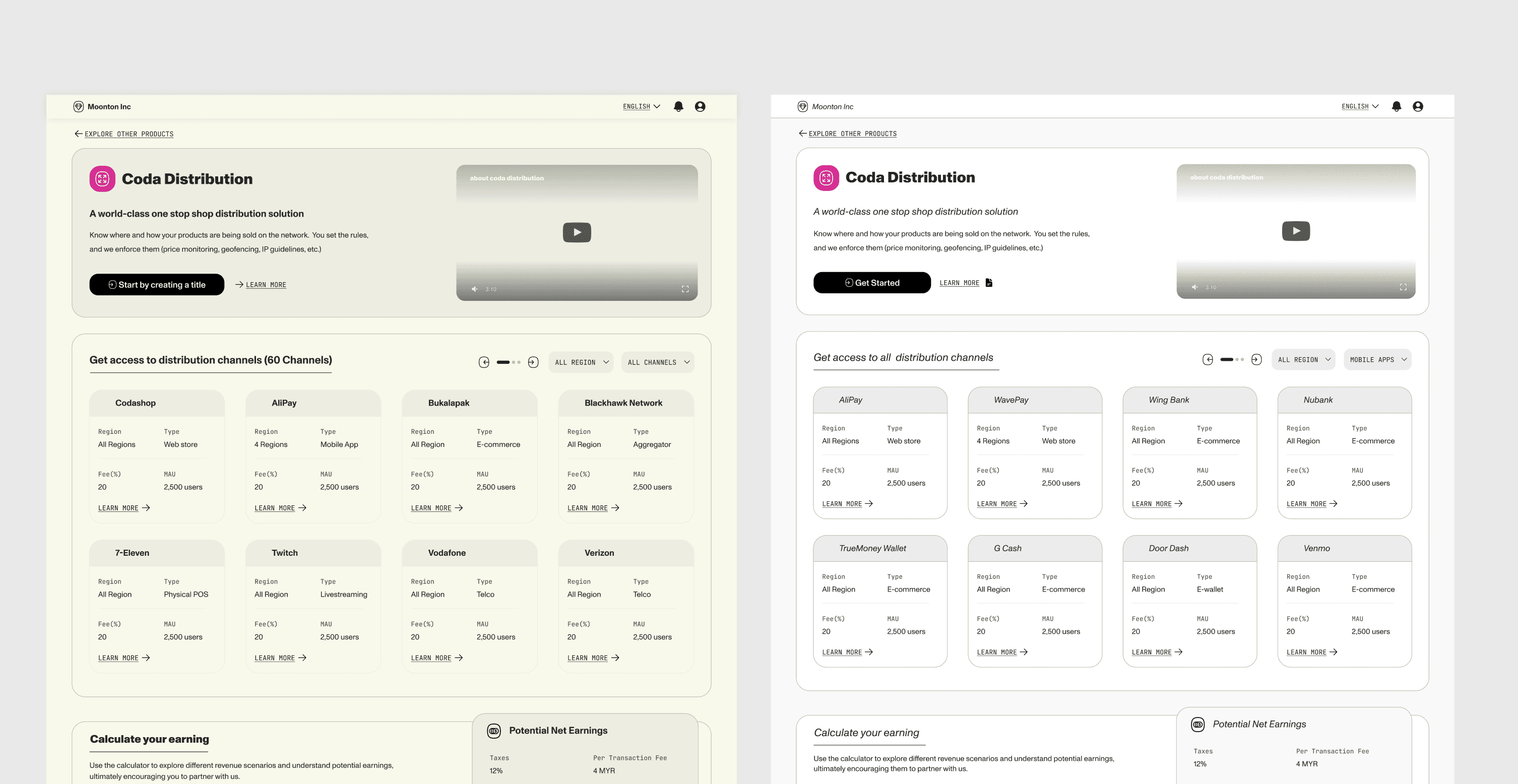The width and height of the screenshot is (1518, 784).
Task: Click the notification bell in the right mockup
Action: [1396, 107]
